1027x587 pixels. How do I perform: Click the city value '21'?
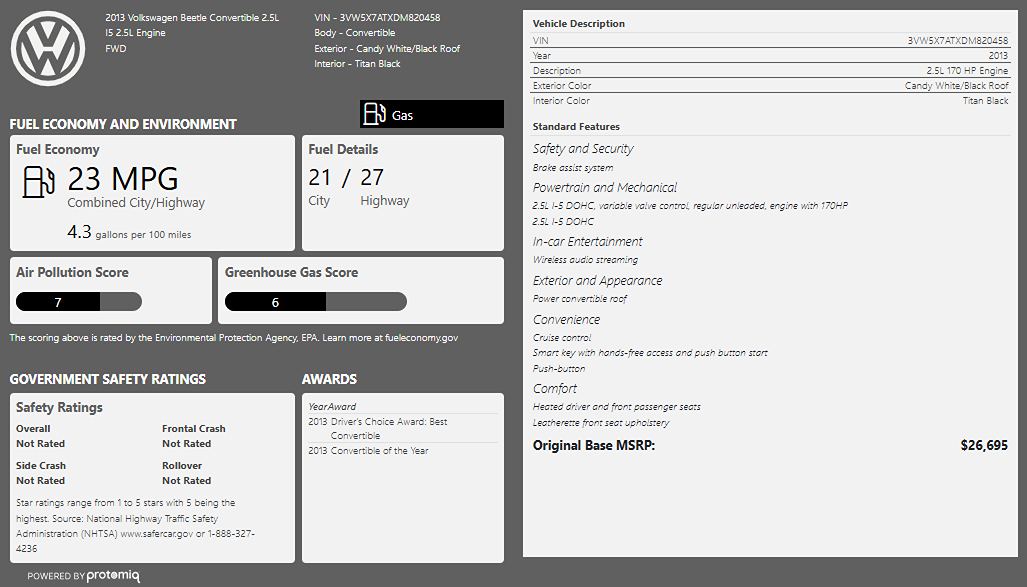pyautogui.click(x=320, y=178)
